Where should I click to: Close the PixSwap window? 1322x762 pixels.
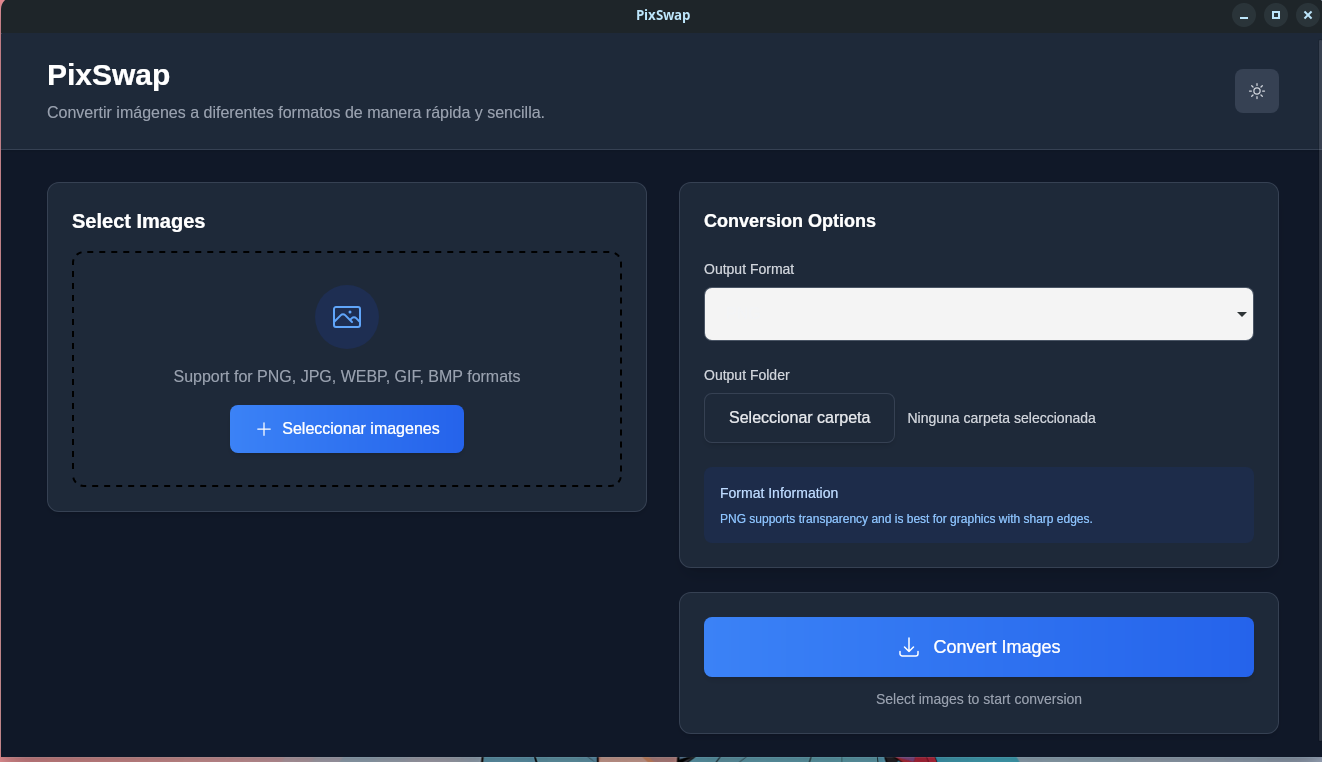click(1308, 15)
